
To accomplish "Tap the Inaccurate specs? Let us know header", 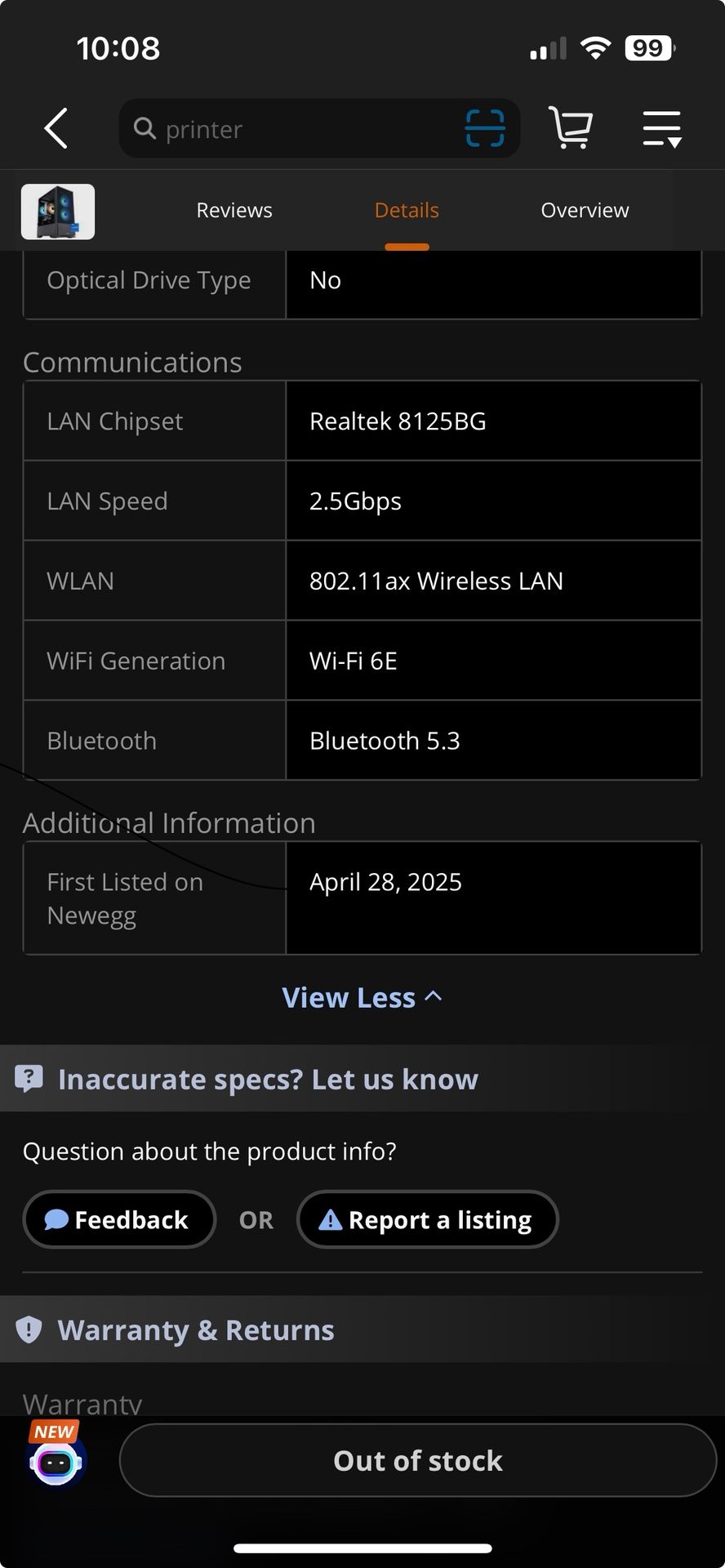I will [268, 1079].
